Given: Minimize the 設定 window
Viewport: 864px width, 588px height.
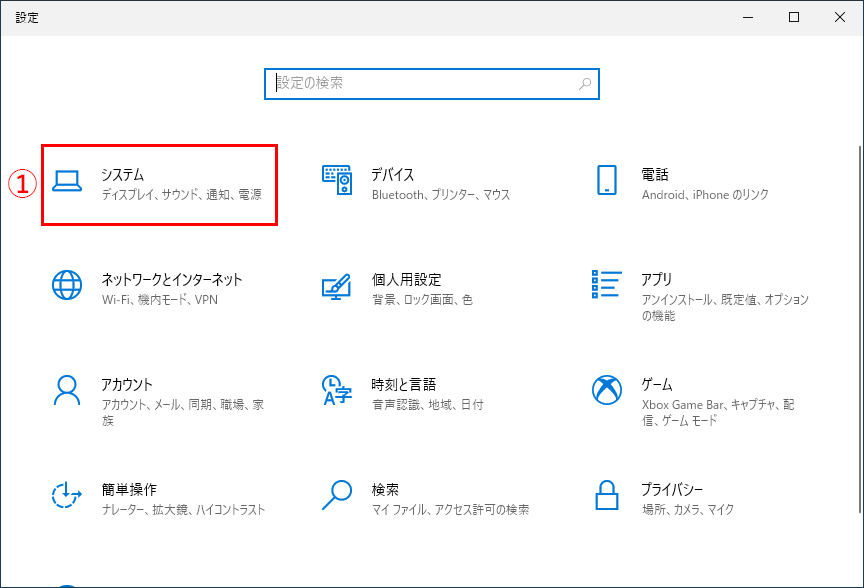Looking at the screenshot, I should pyautogui.click(x=748, y=18).
